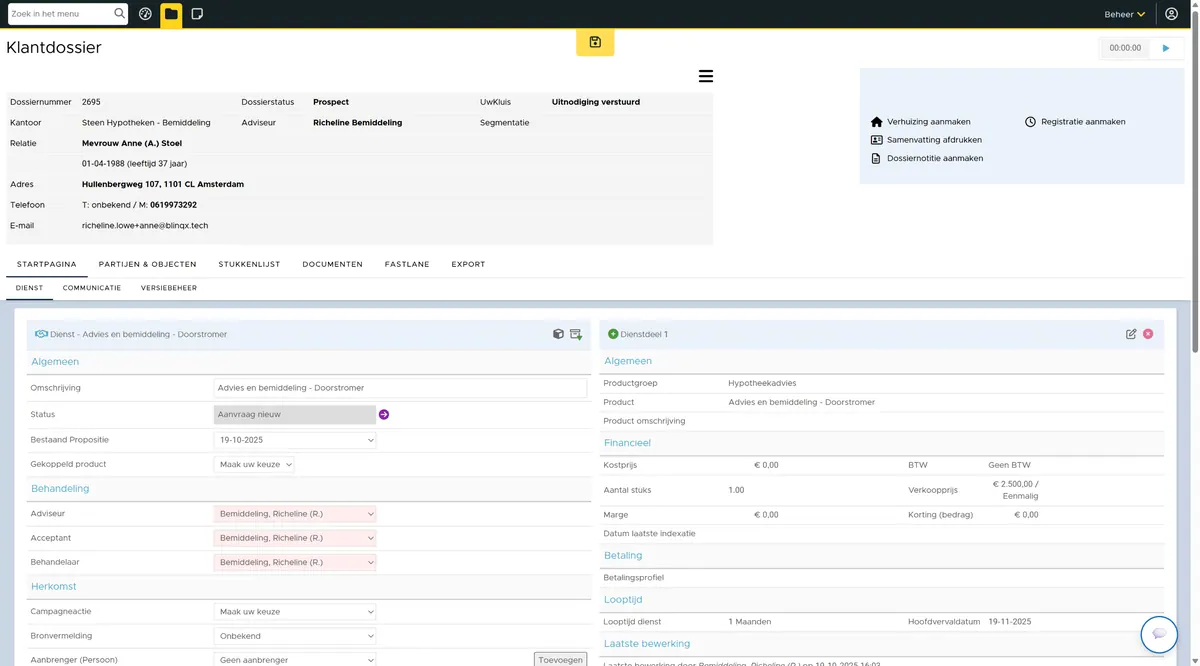Screen dimensions: 1200x666
Task: Open the Aanbrenger (Persoon) dropdown
Action: point(295,660)
